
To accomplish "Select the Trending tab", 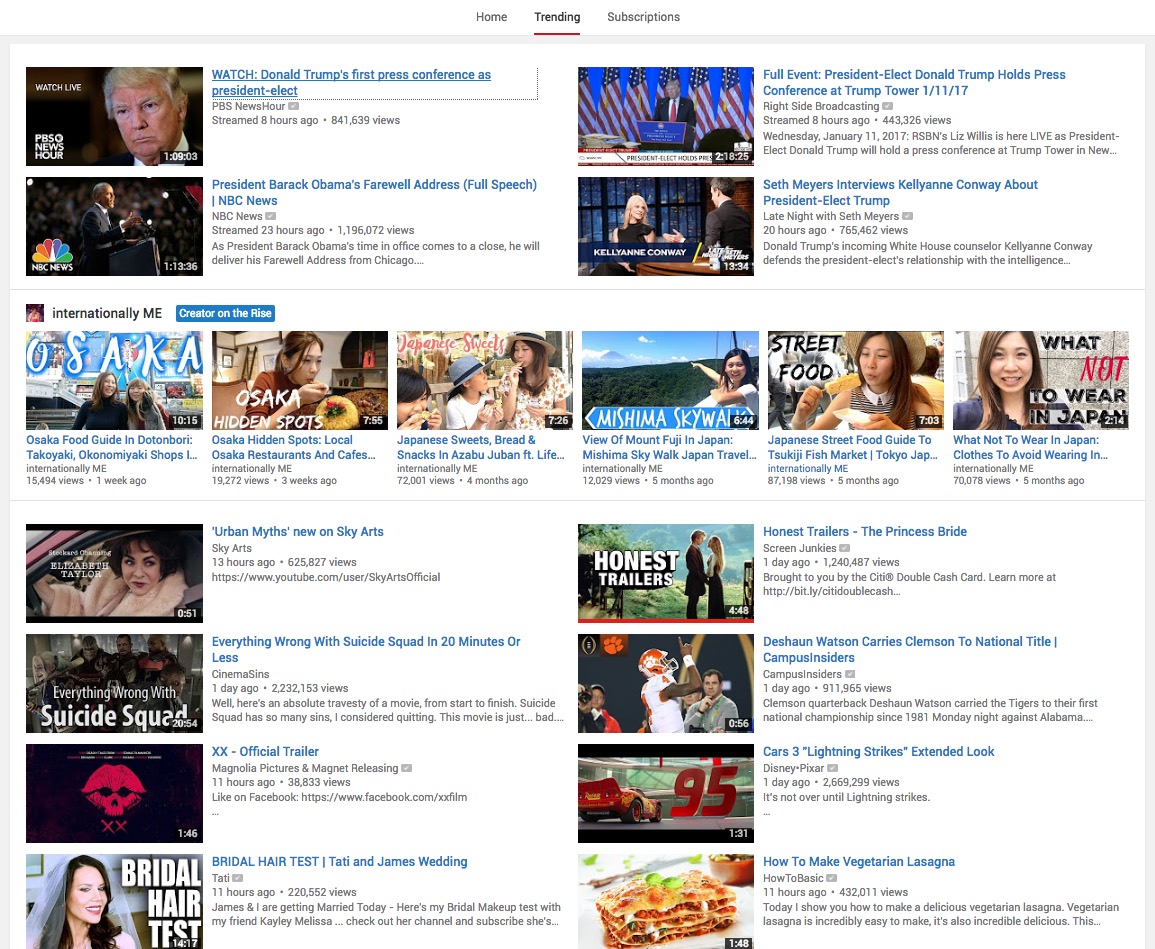I will tap(557, 17).
